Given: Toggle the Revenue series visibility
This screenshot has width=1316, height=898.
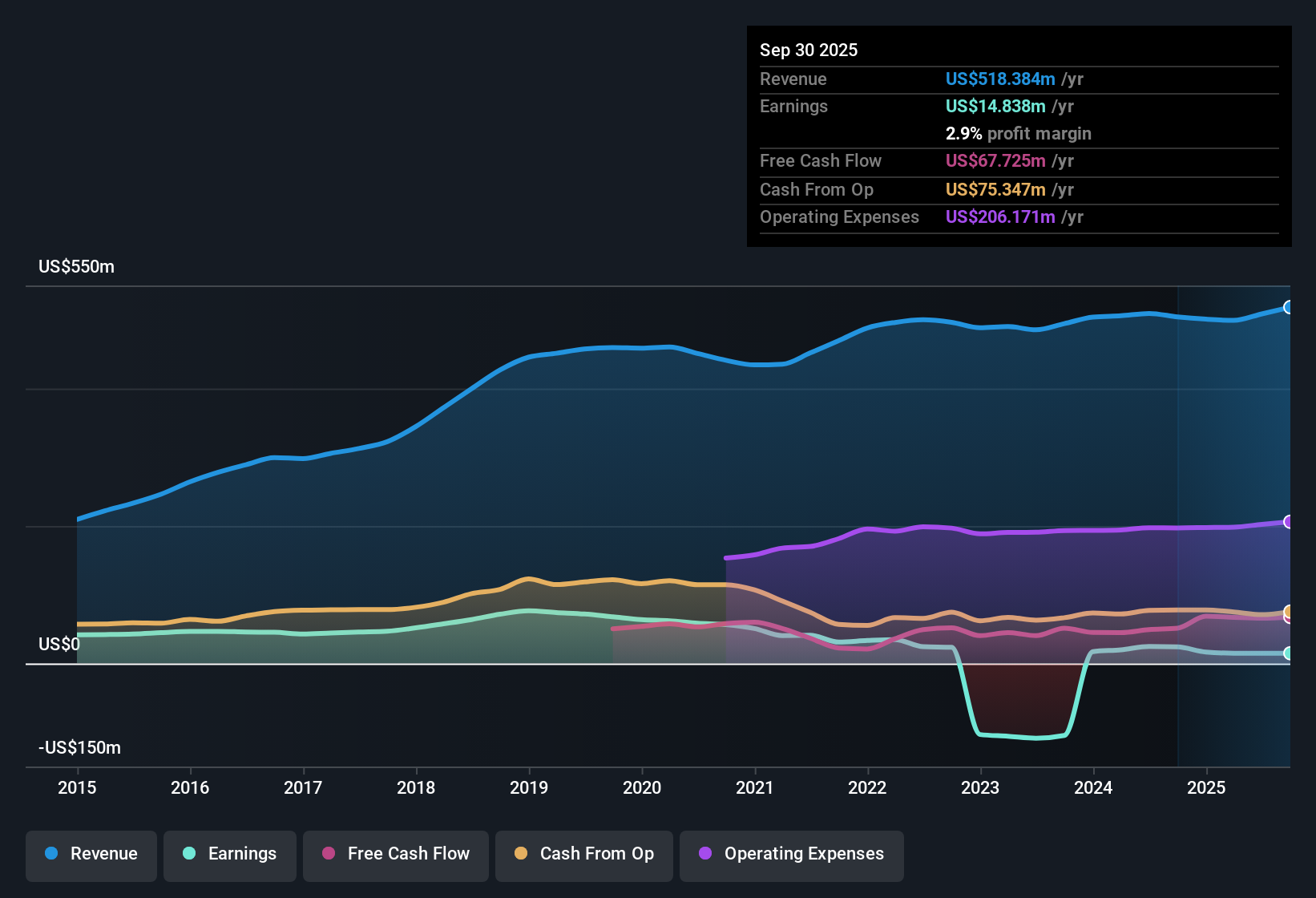Looking at the screenshot, I should pyautogui.click(x=91, y=854).
